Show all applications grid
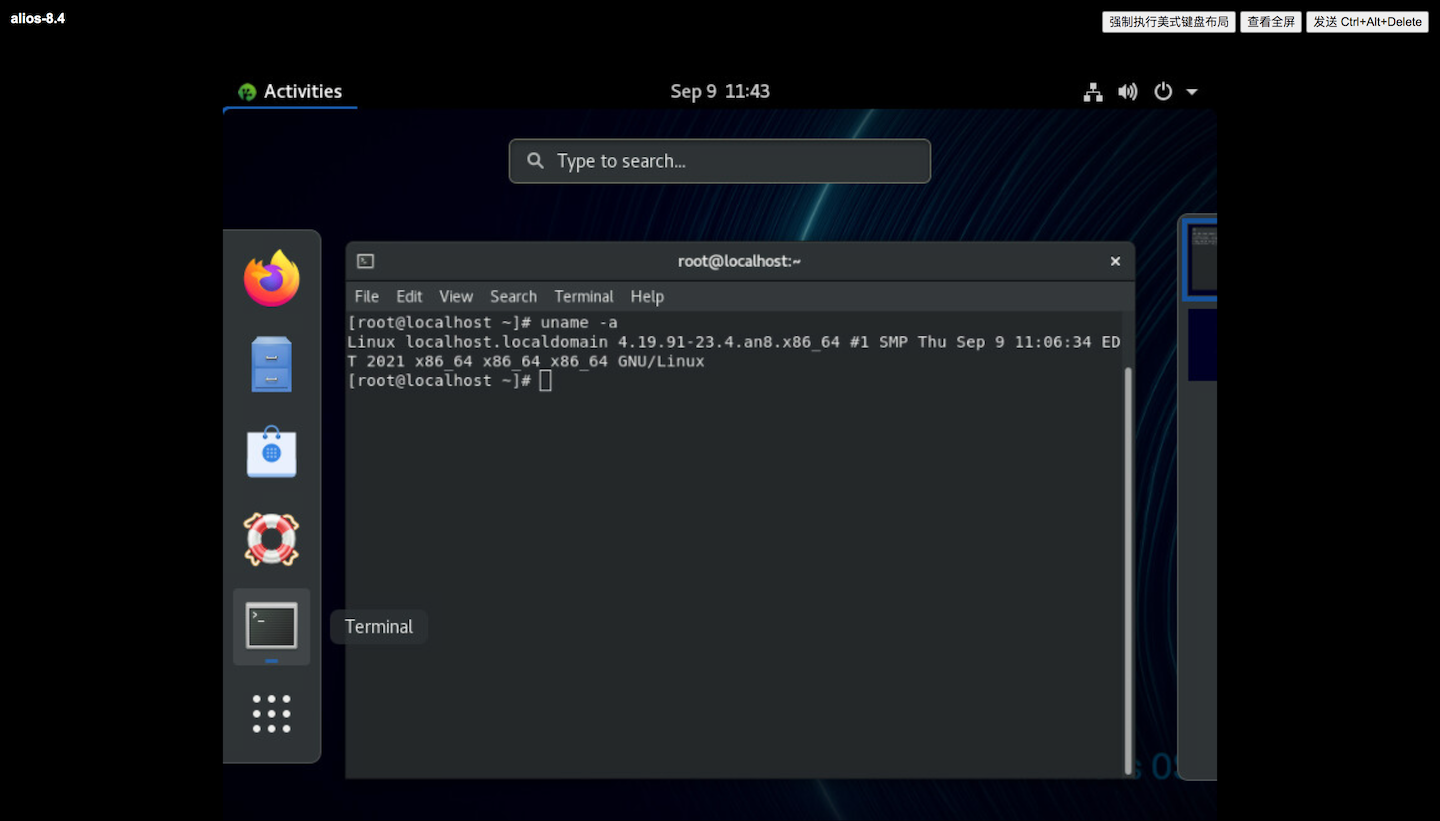This screenshot has width=1440, height=821. click(x=271, y=714)
